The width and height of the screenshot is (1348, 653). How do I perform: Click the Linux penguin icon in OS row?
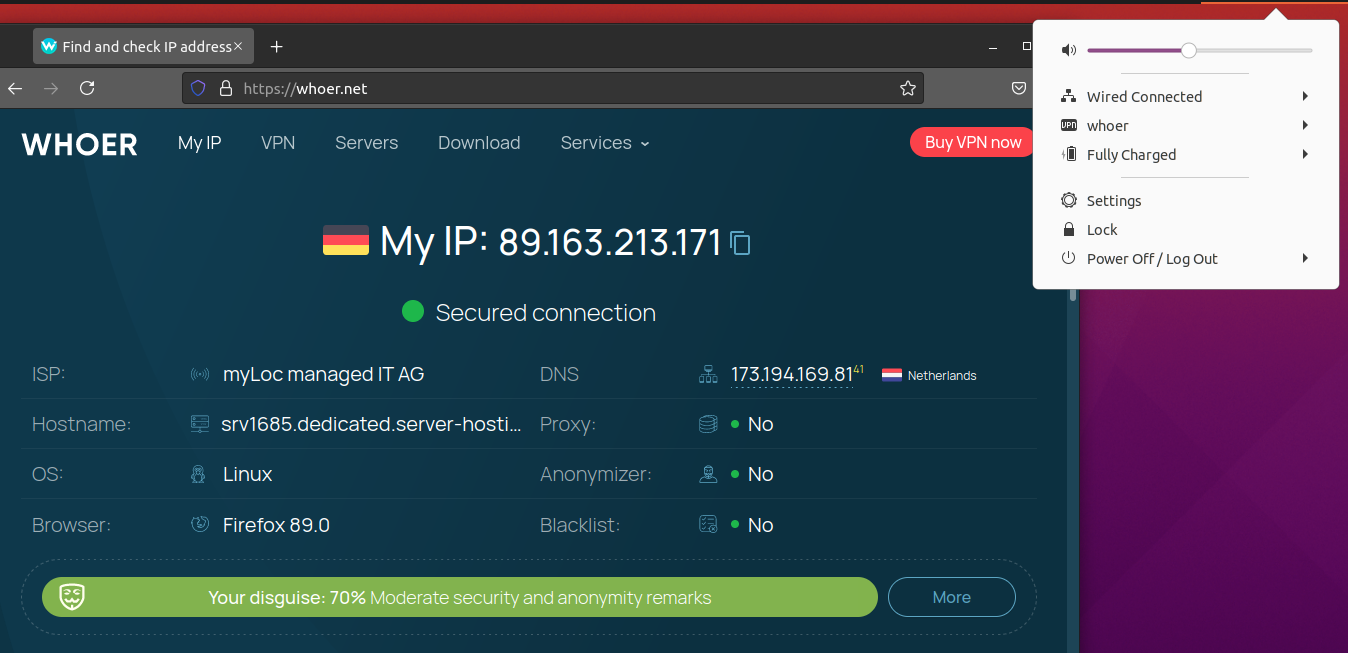tap(199, 474)
